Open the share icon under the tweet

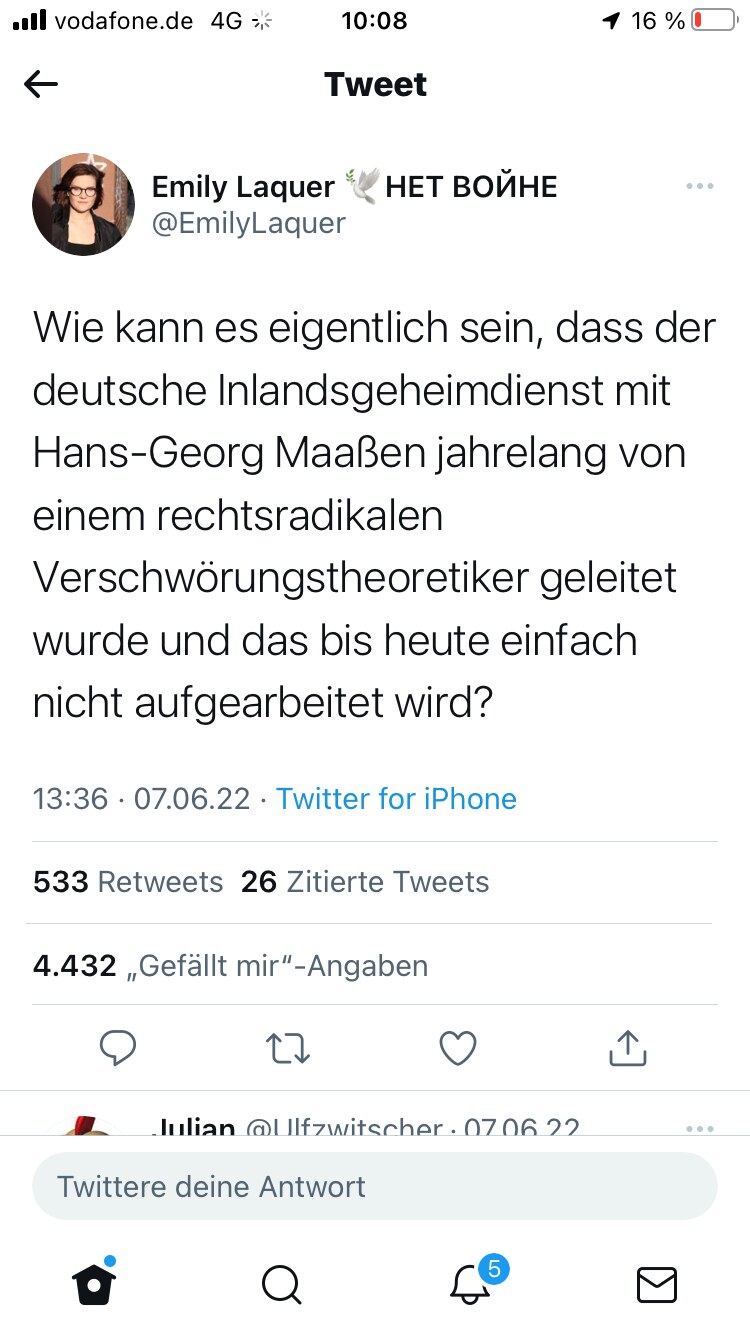627,1047
